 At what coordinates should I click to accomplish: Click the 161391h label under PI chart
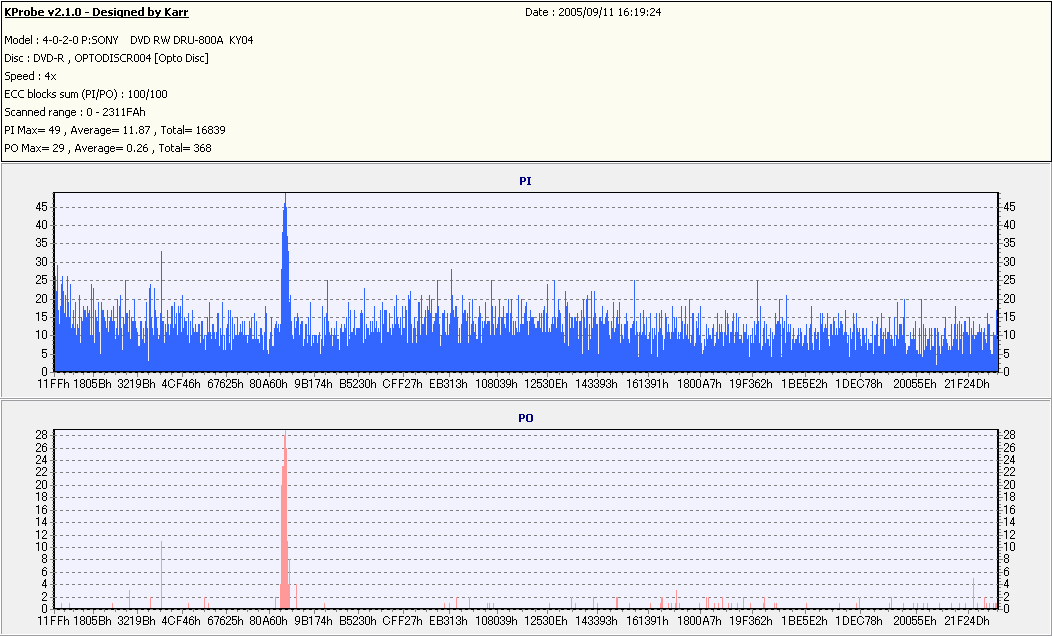[x=647, y=384]
